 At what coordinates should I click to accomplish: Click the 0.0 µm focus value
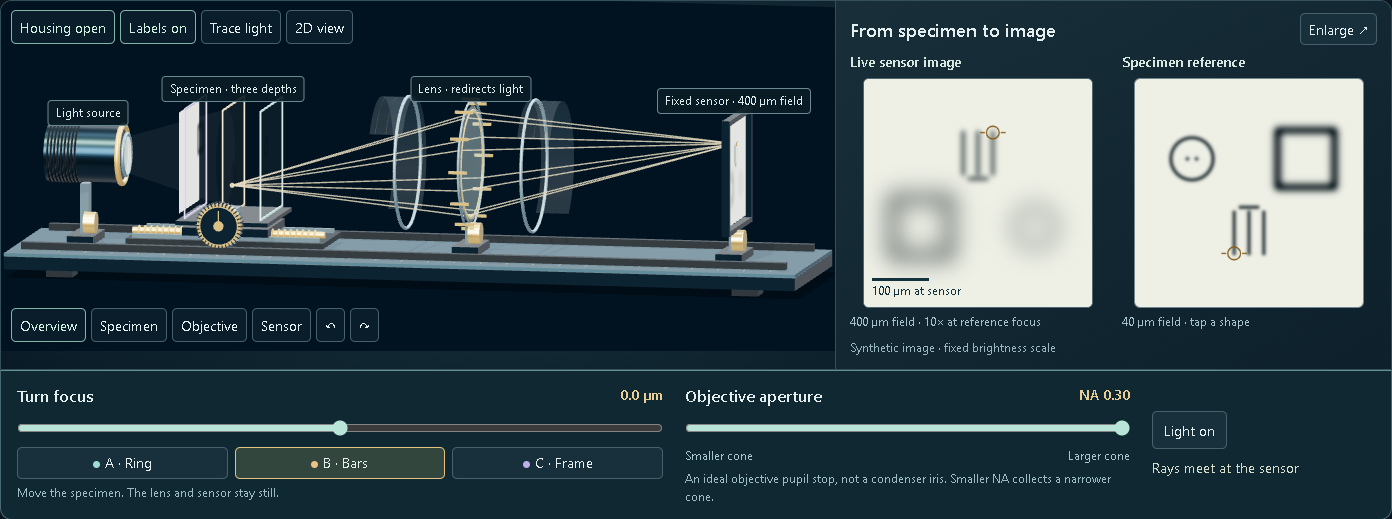[641, 396]
